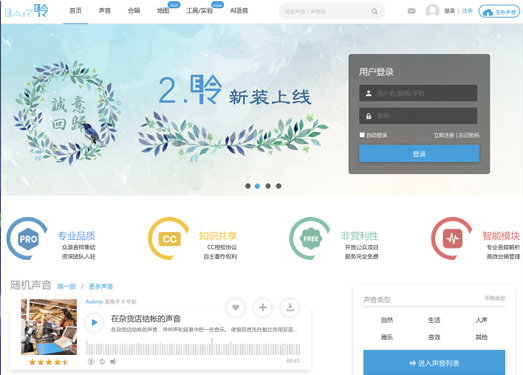Click the blue 登录 login button
The image size is (523, 375).
[419, 153]
